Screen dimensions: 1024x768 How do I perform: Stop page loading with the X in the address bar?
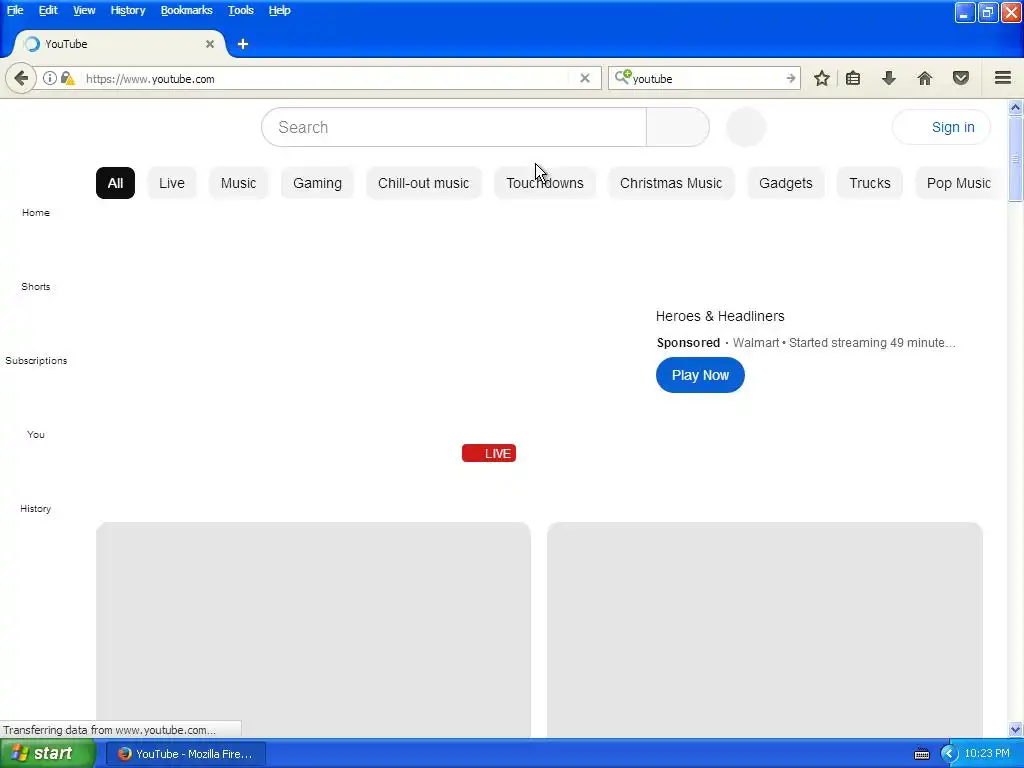point(584,78)
